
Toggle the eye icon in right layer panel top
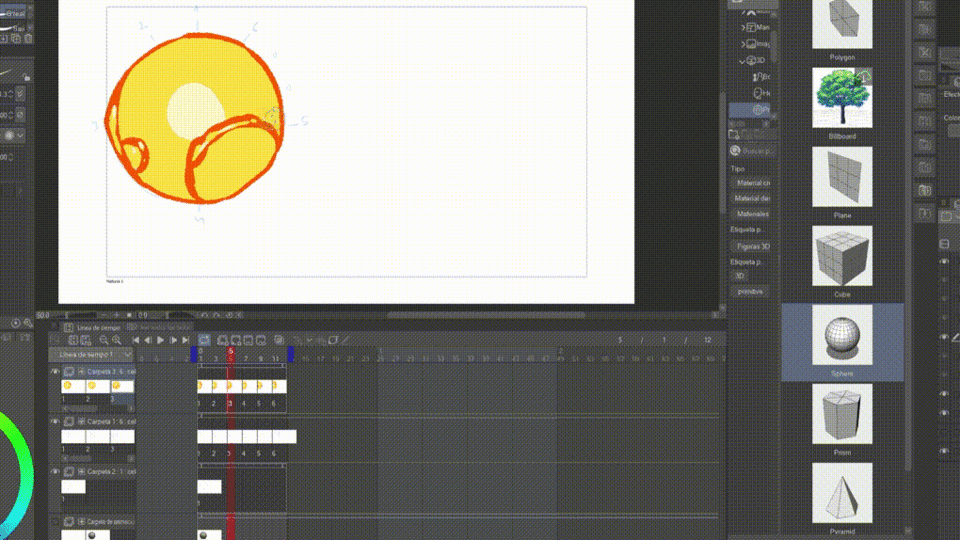[x=943, y=261]
